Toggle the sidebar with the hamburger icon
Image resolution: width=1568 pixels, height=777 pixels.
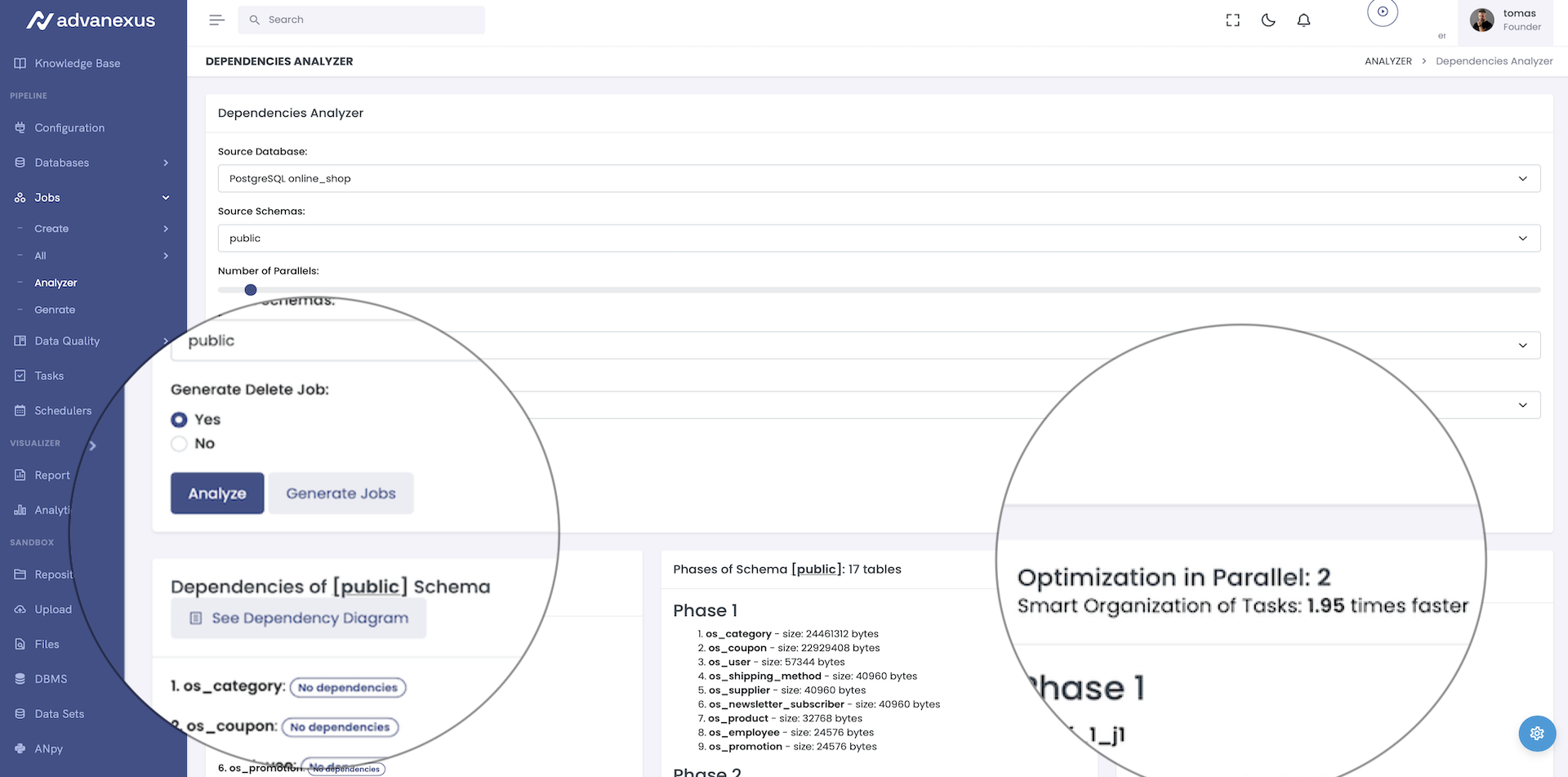coord(216,20)
